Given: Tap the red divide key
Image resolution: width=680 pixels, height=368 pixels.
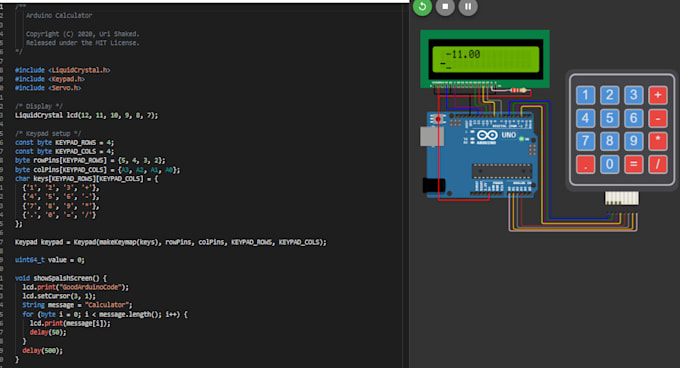Looking at the screenshot, I should [657, 164].
